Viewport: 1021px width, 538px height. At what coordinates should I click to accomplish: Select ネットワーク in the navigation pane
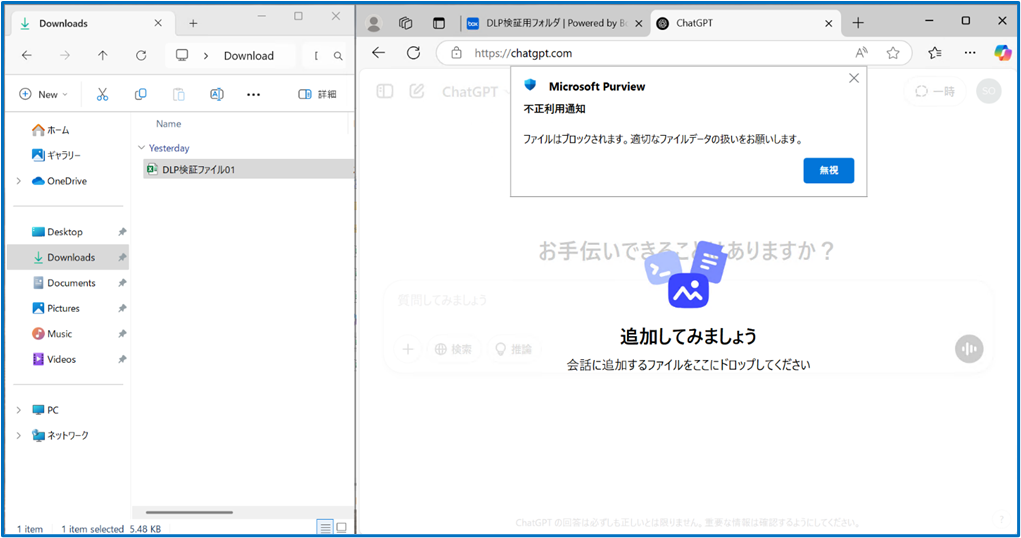60,435
